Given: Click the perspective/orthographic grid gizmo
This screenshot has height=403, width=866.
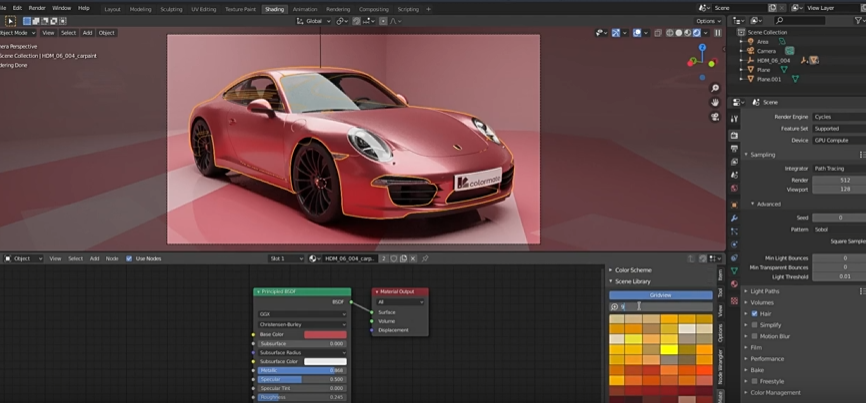Looking at the screenshot, I should (x=715, y=130).
